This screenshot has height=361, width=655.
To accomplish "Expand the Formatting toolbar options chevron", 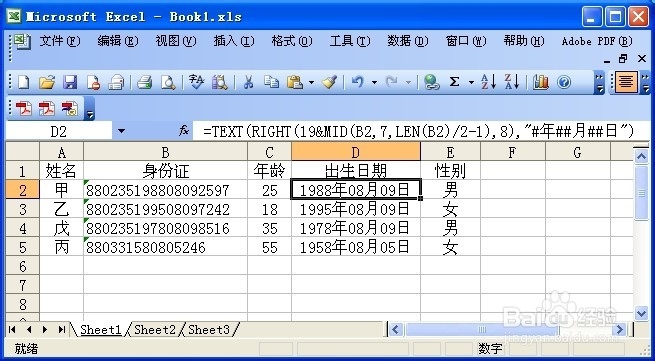I will [x=646, y=82].
